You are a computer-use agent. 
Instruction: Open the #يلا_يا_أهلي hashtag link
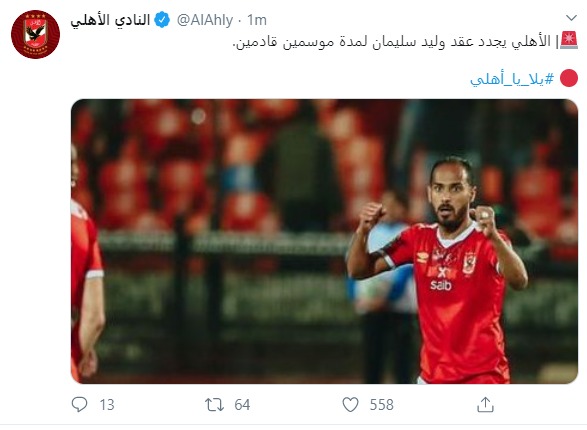(x=512, y=79)
